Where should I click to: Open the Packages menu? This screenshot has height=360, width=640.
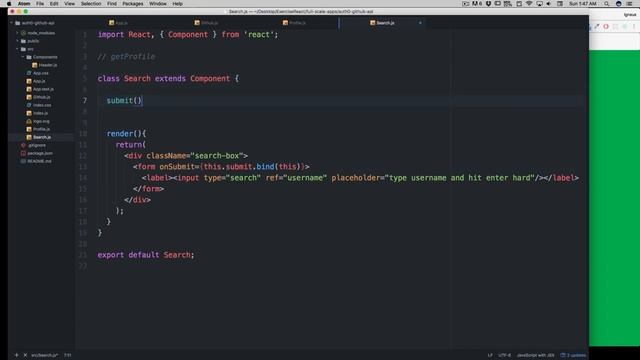[133, 4]
